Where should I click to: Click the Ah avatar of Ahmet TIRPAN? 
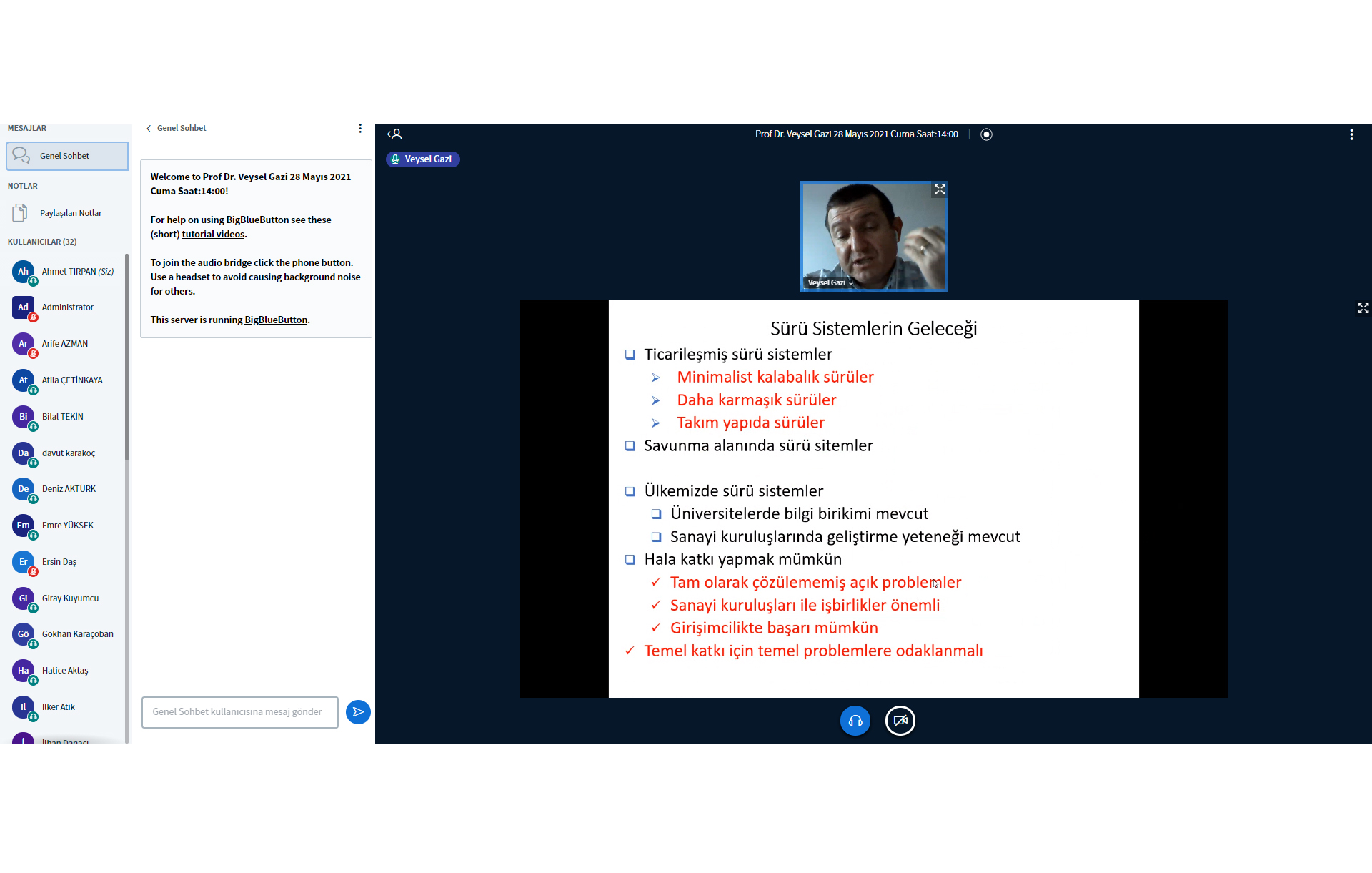(x=23, y=271)
